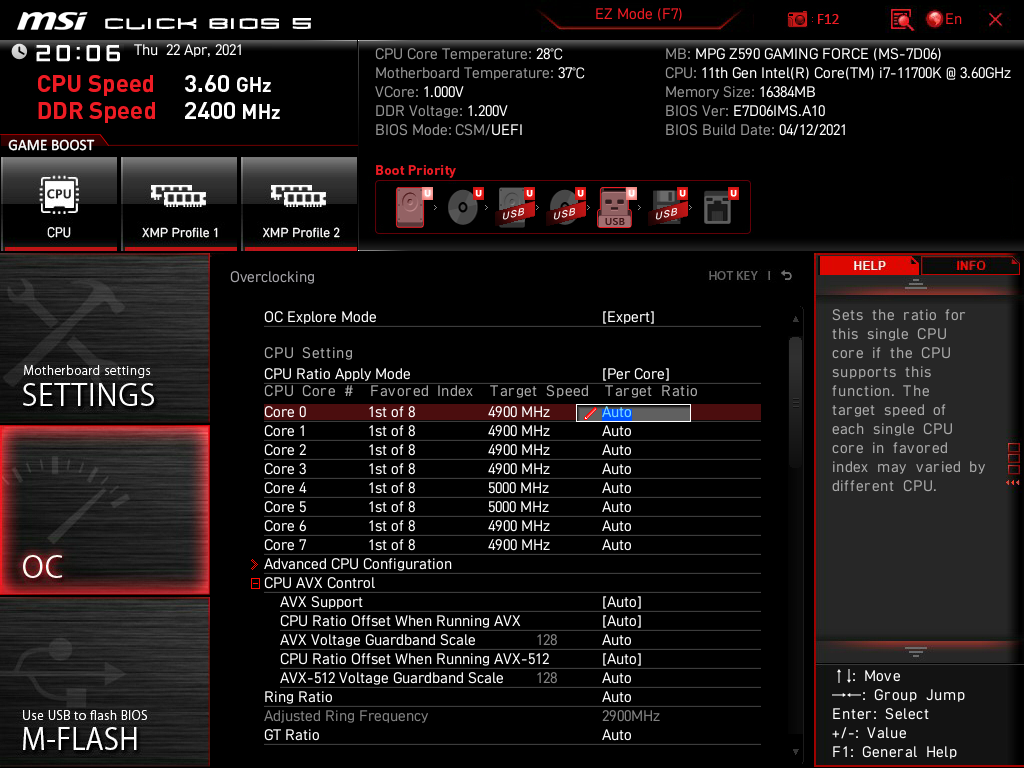
Task: Open the INFO tab
Action: (970, 265)
